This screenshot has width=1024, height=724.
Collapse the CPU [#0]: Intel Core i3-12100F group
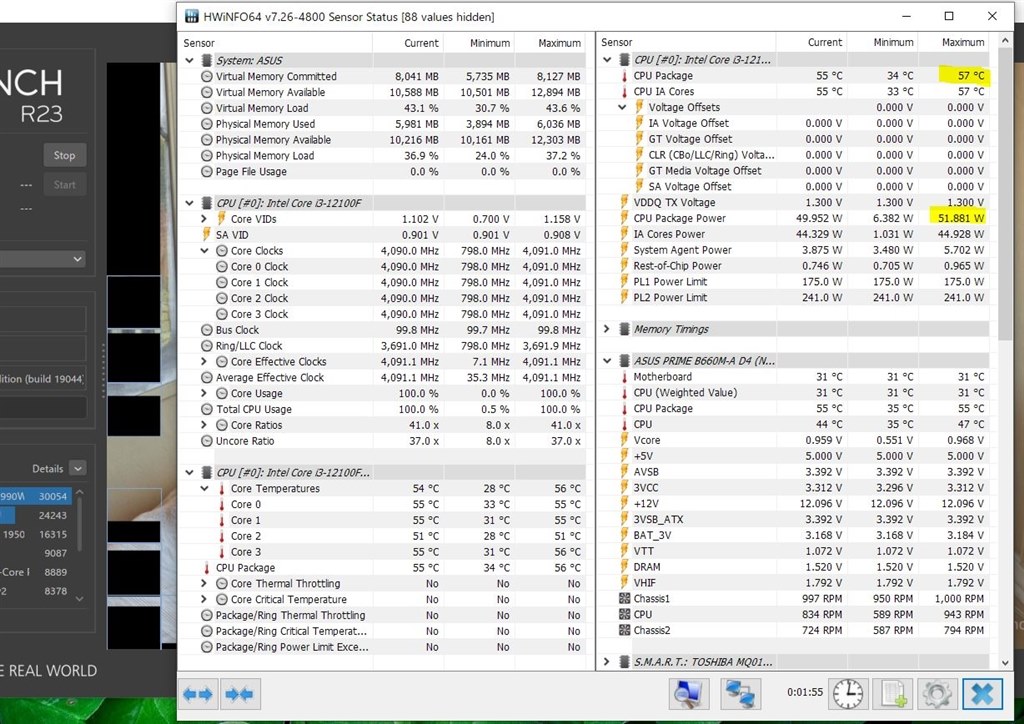189,203
